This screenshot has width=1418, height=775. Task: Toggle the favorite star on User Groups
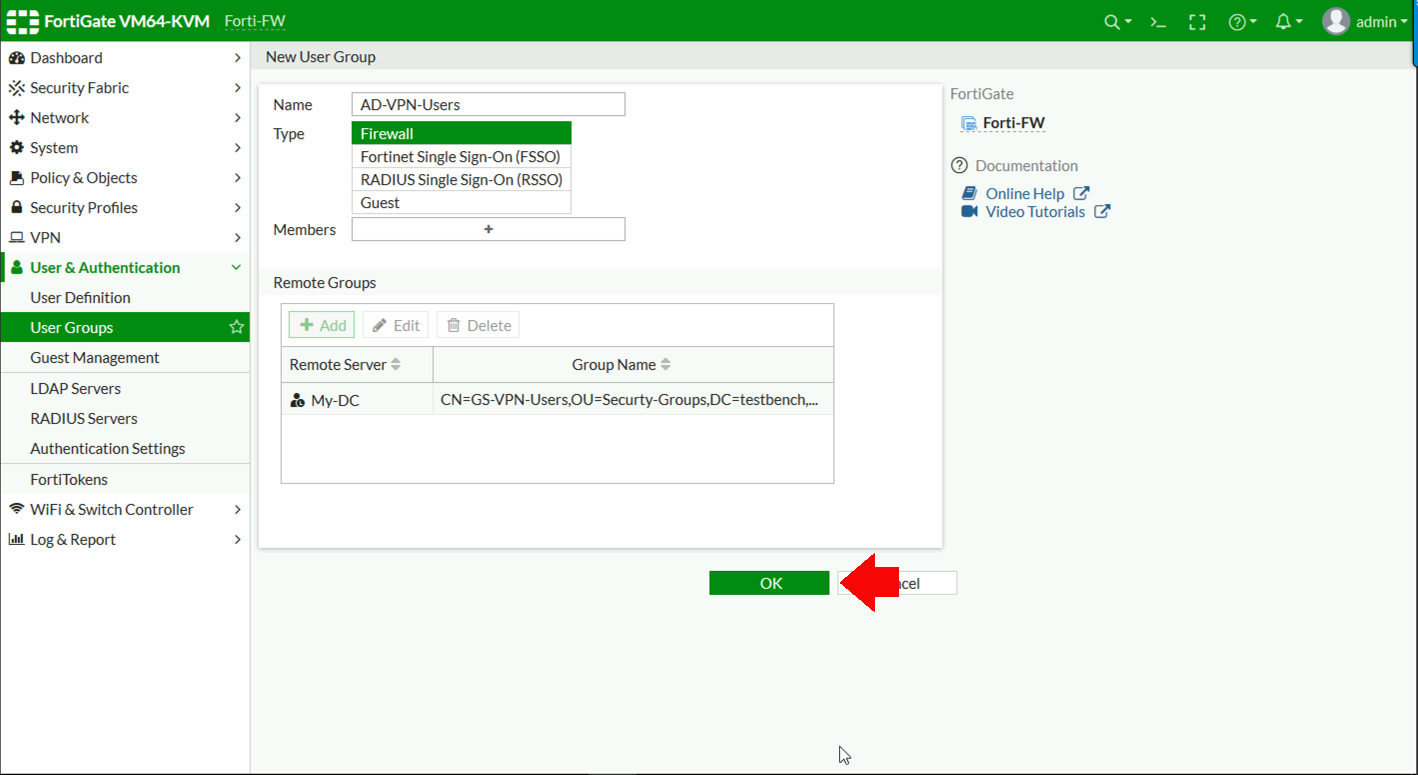236,326
